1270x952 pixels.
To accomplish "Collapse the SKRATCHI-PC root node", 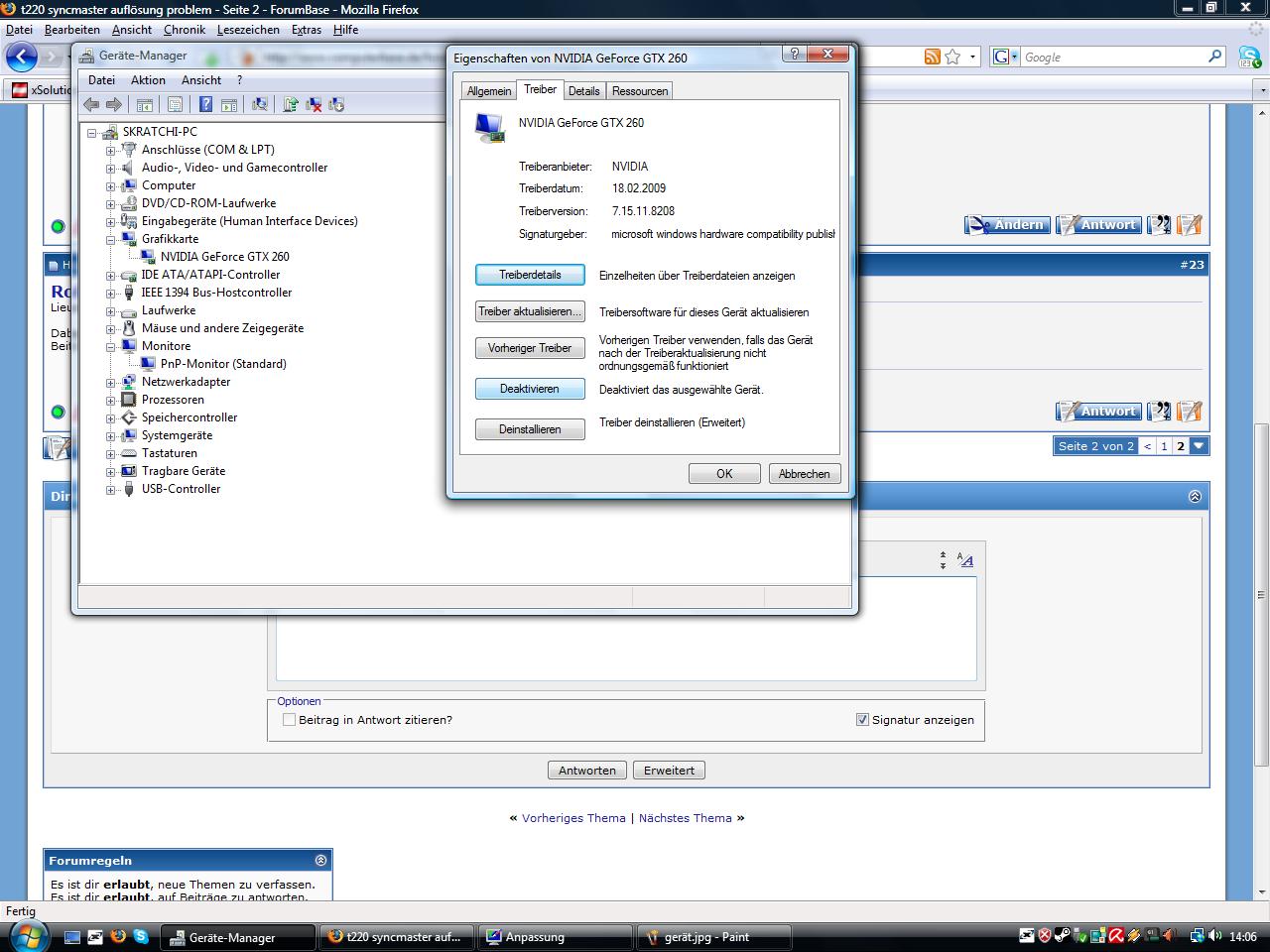I will 91,133.
